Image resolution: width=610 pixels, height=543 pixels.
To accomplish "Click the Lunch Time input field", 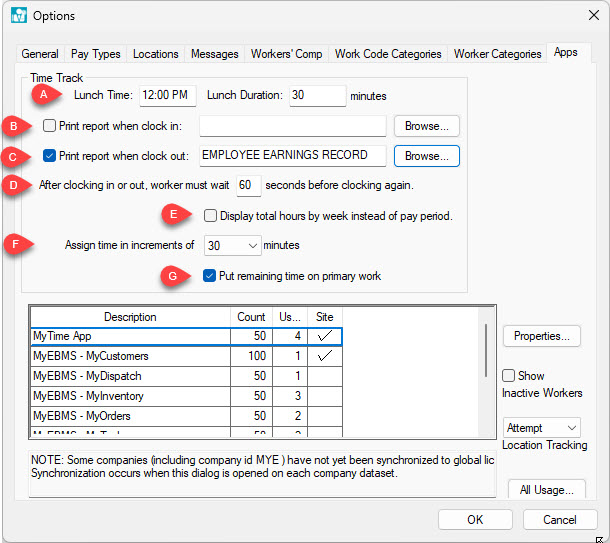I will (167, 96).
